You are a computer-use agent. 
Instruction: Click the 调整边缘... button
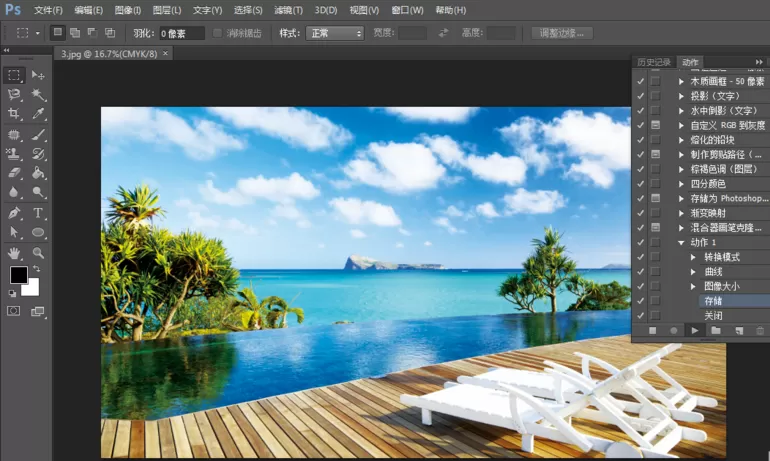(562, 33)
